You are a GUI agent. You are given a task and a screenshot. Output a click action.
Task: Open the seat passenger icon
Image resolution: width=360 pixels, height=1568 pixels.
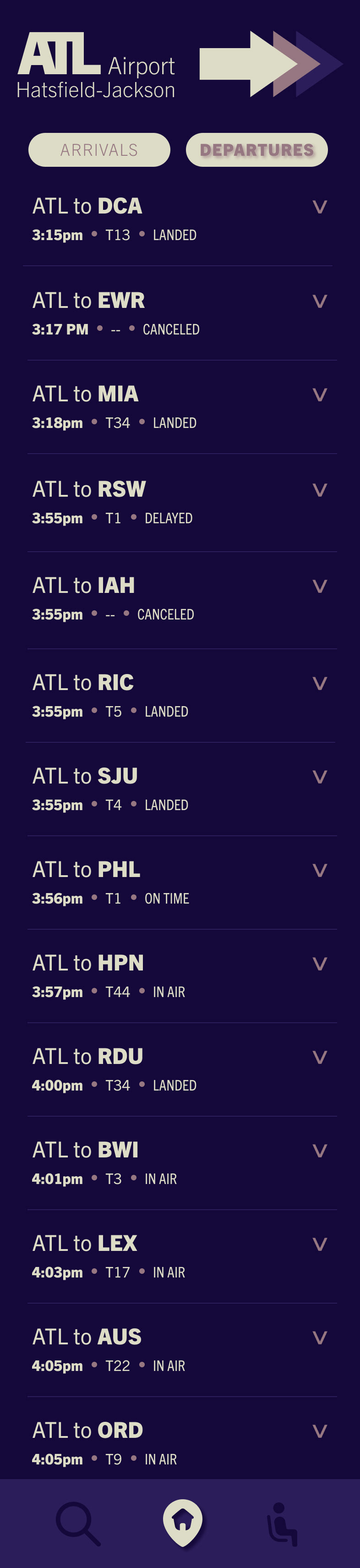point(283,1524)
